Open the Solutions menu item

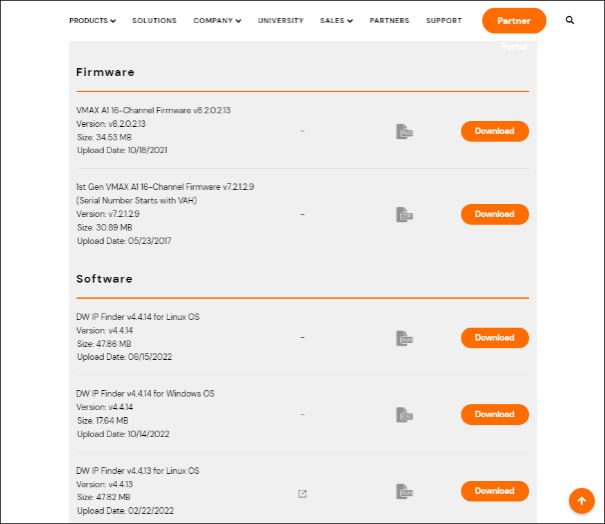[x=154, y=20]
